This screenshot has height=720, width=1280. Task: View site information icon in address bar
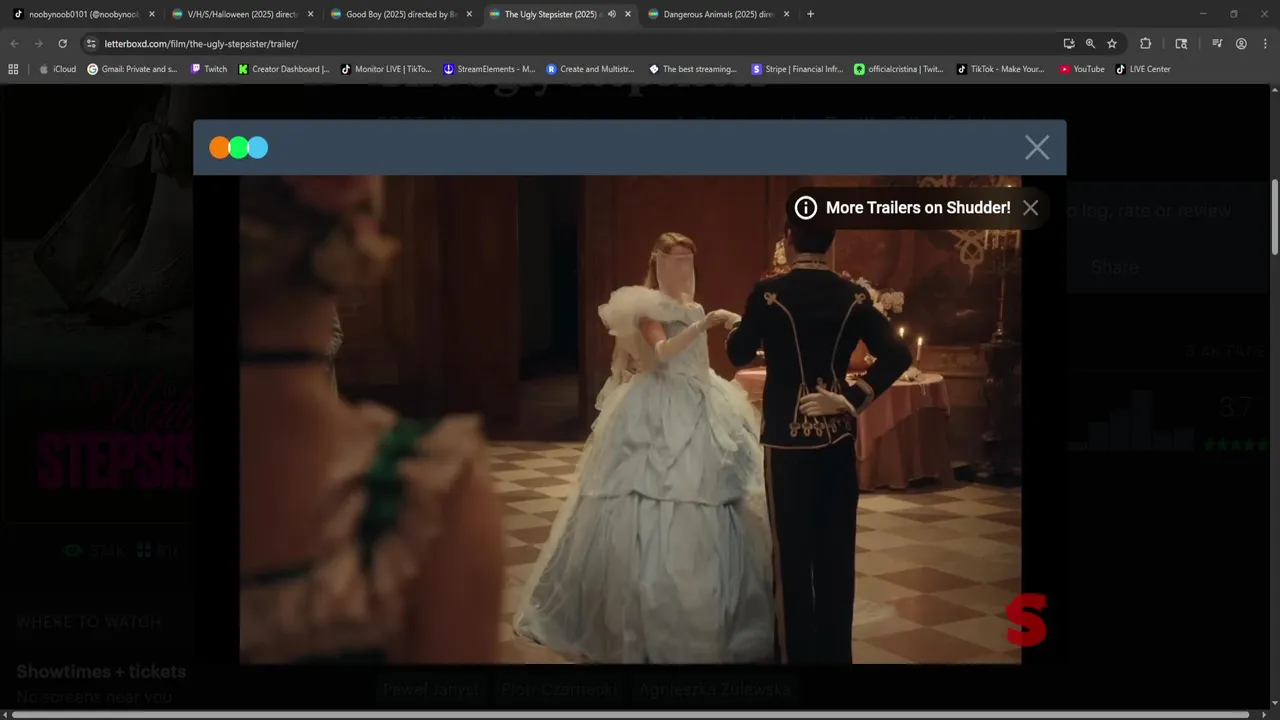(91, 44)
